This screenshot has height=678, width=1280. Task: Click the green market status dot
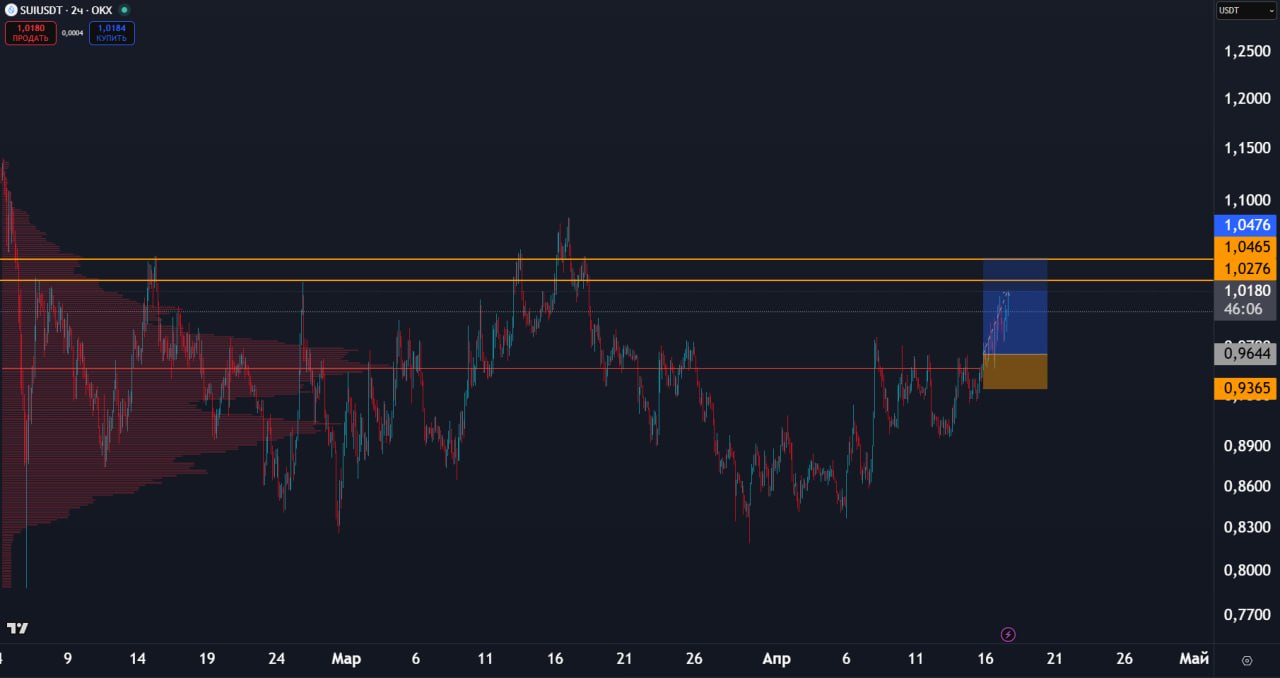tap(124, 10)
